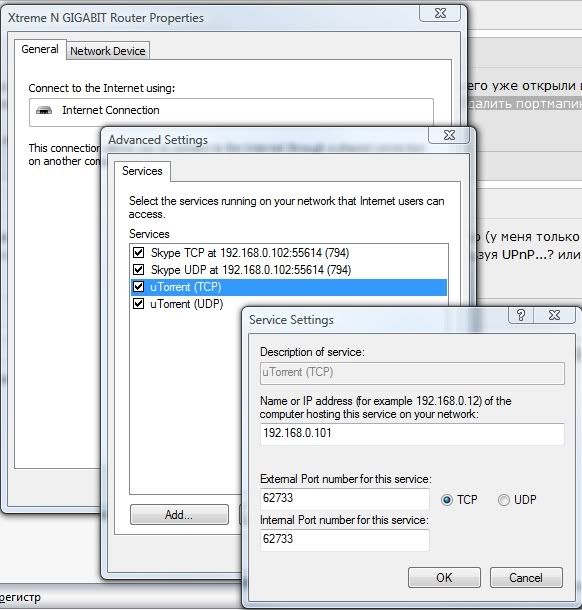Select the Services tab in Advanced Settings
Image resolution: width=582 pixels, height=610 pixels.
coord(142,171)
